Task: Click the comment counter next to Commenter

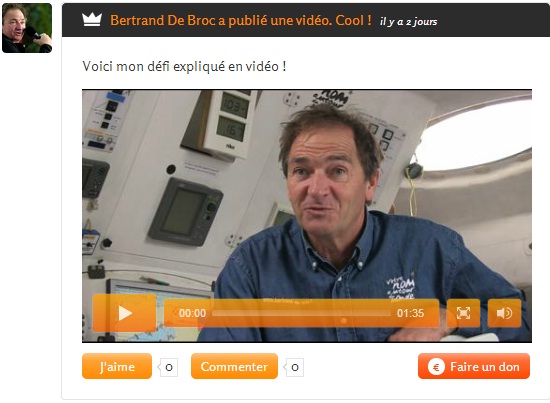Action: 294,367
